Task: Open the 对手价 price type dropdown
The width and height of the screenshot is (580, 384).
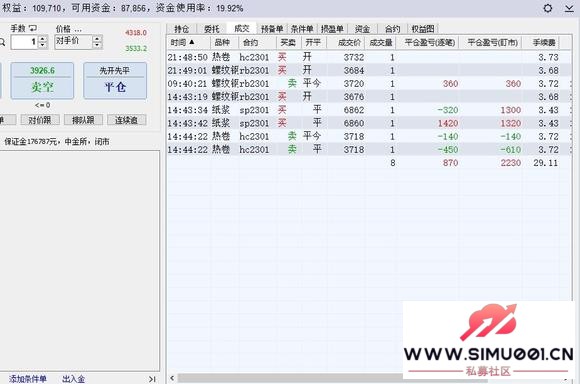Action: pos(73,41)
